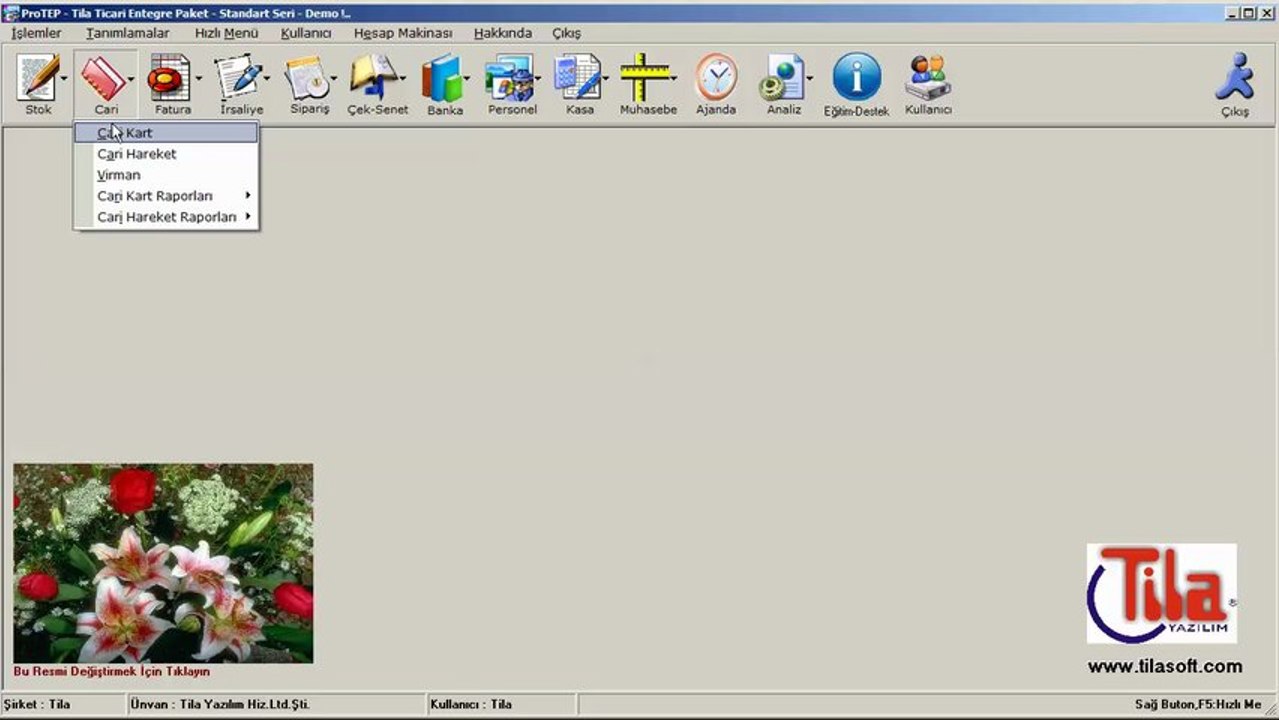Select the Virman menu entry
Viewport: 1279px width, 720px height.
click(166, 175)
